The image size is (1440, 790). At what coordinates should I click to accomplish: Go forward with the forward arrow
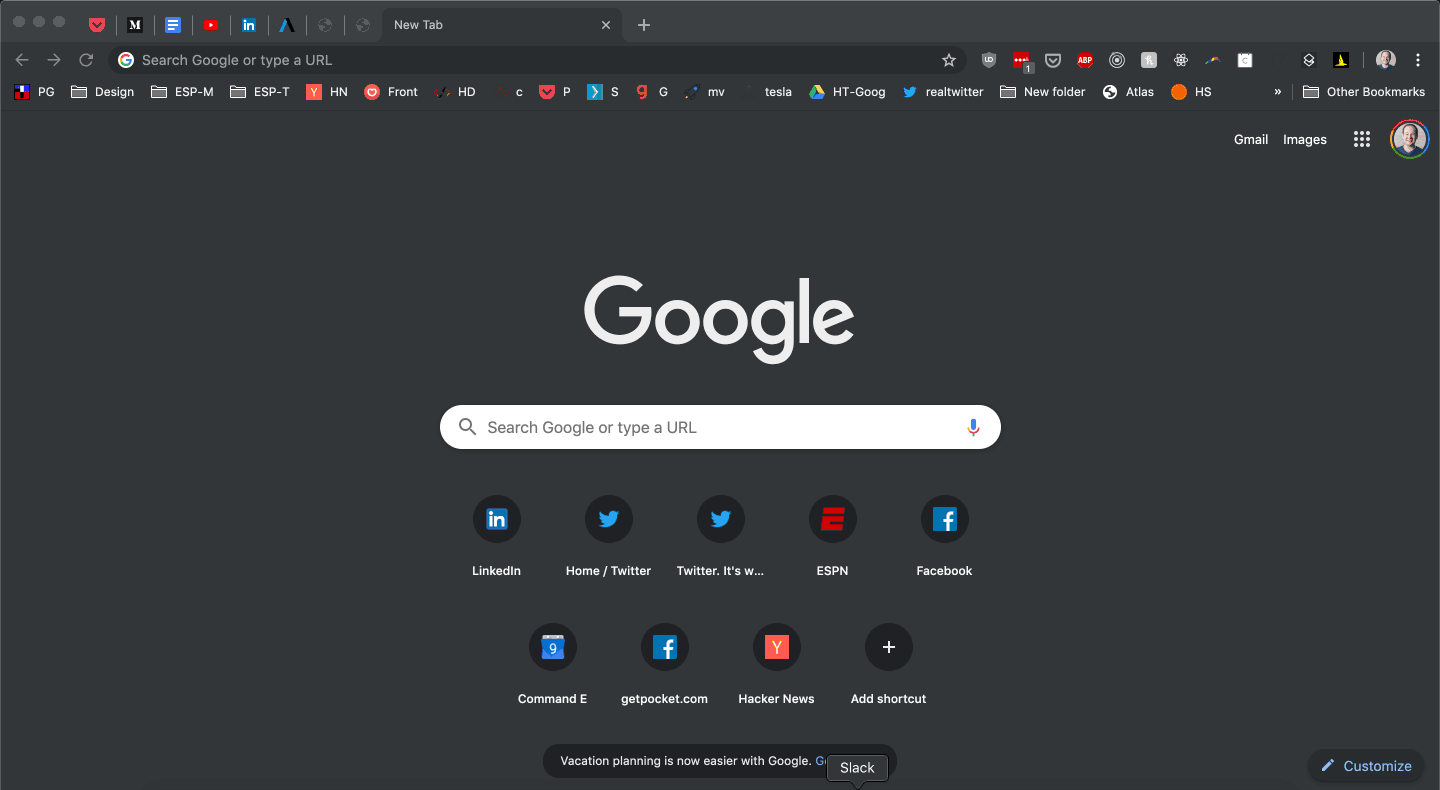coord(54,60)
